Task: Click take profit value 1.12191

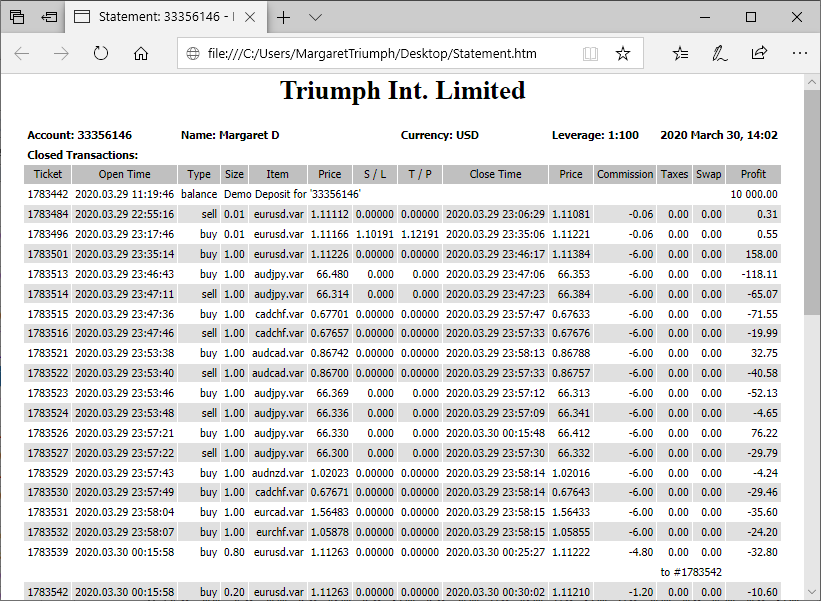Action: [420, 234]
